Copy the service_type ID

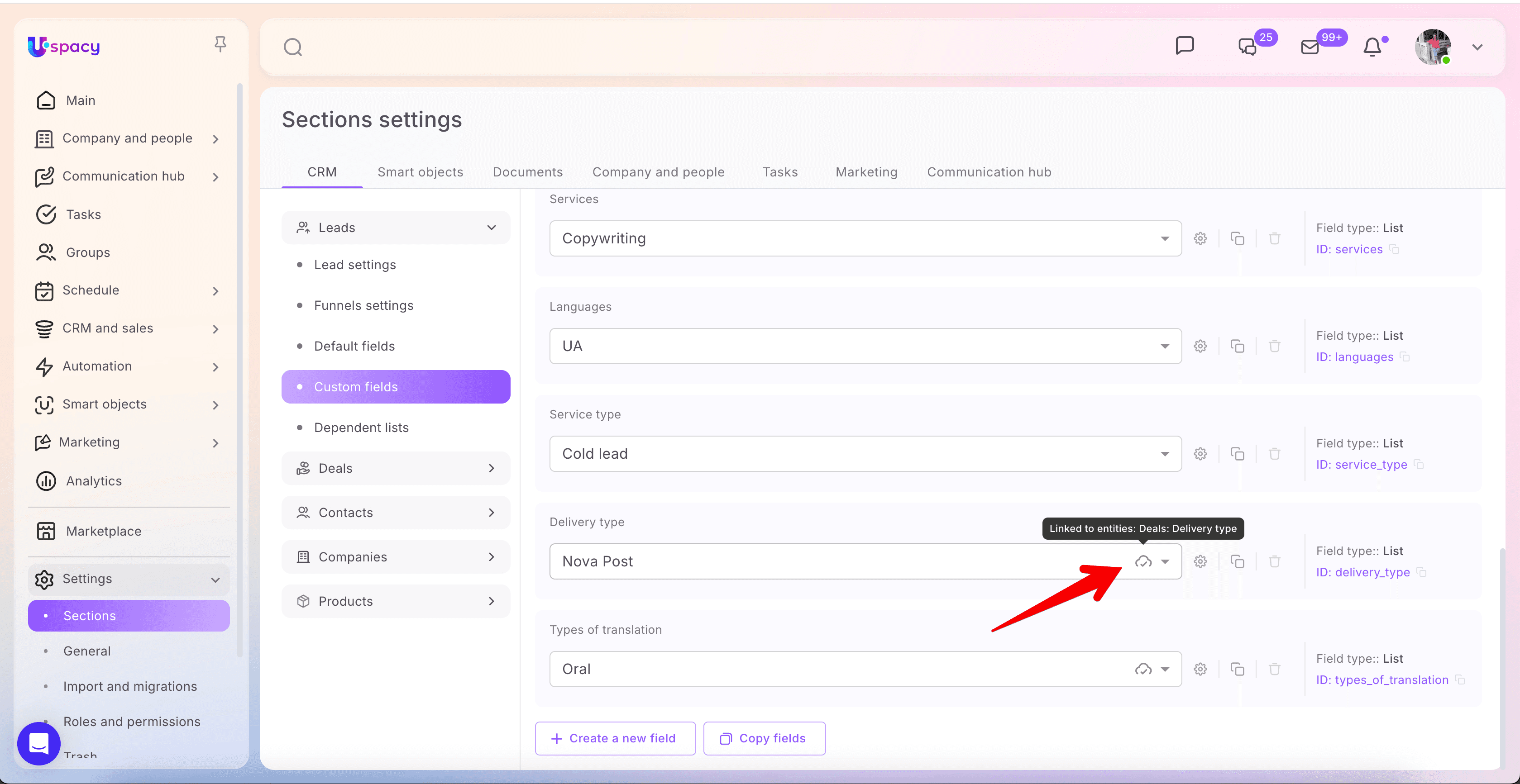(1419, 465)
